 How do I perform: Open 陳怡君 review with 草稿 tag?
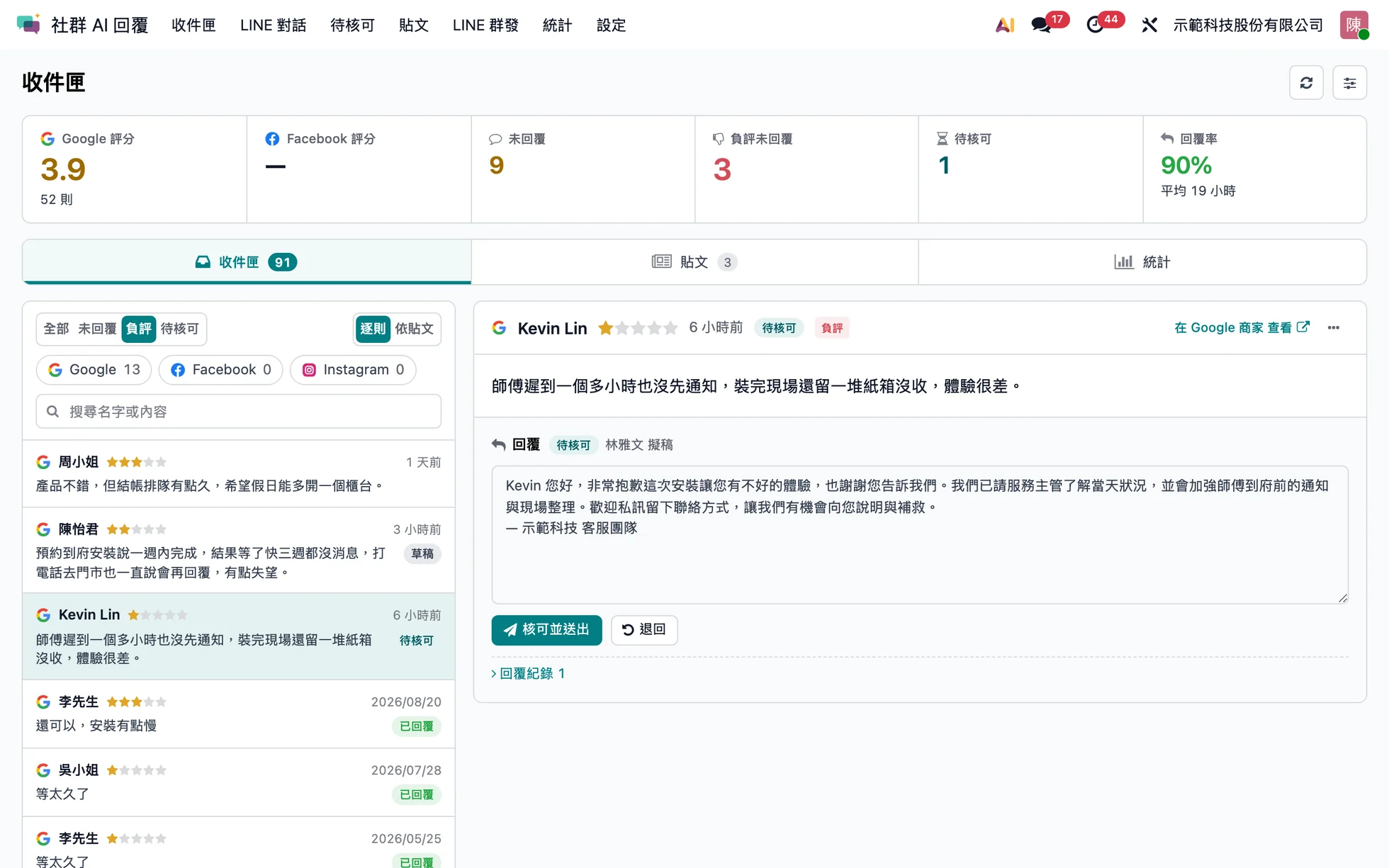tap(239, 550)
